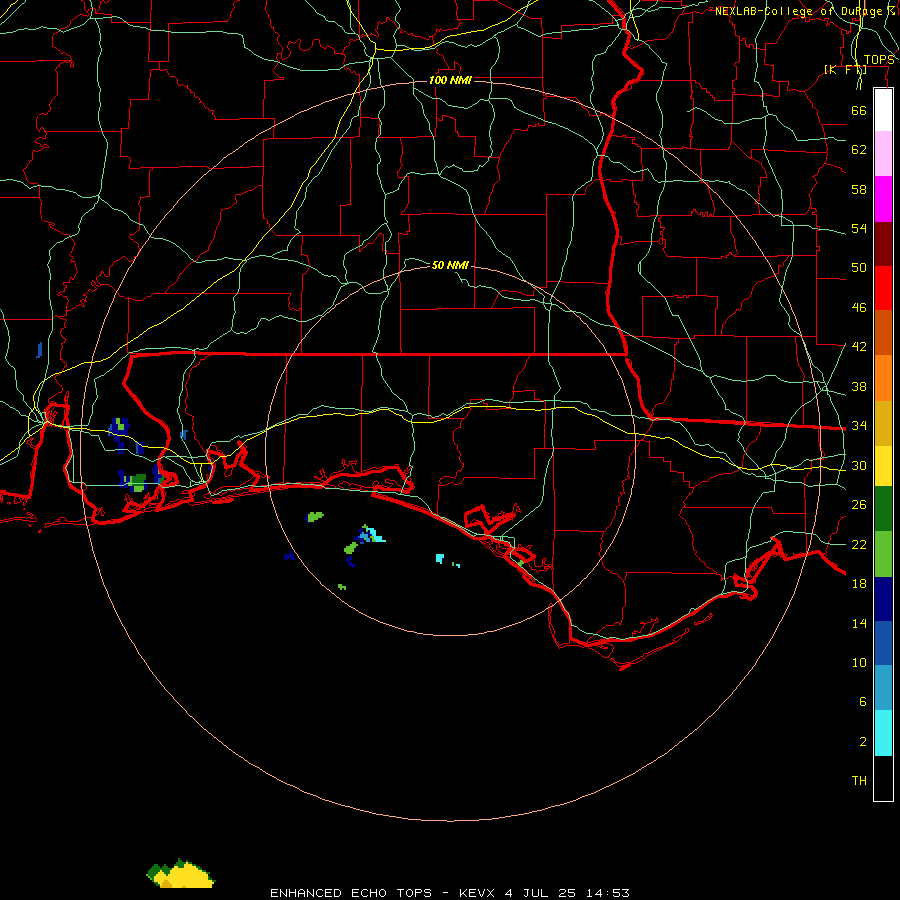Select the cyan legend color block

point(883,733)
